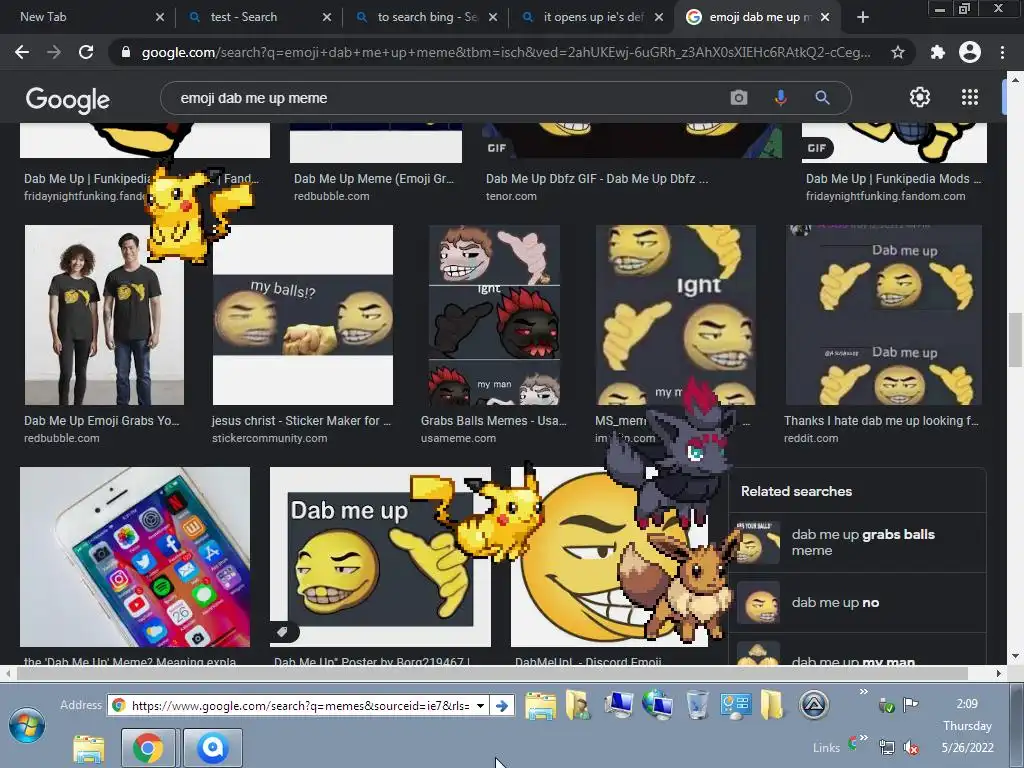Image resolution: width=1024 pixels, height=768 pixels.
Task: Open the t-shirt couple image thumbnail
Action: coord(104,315)
